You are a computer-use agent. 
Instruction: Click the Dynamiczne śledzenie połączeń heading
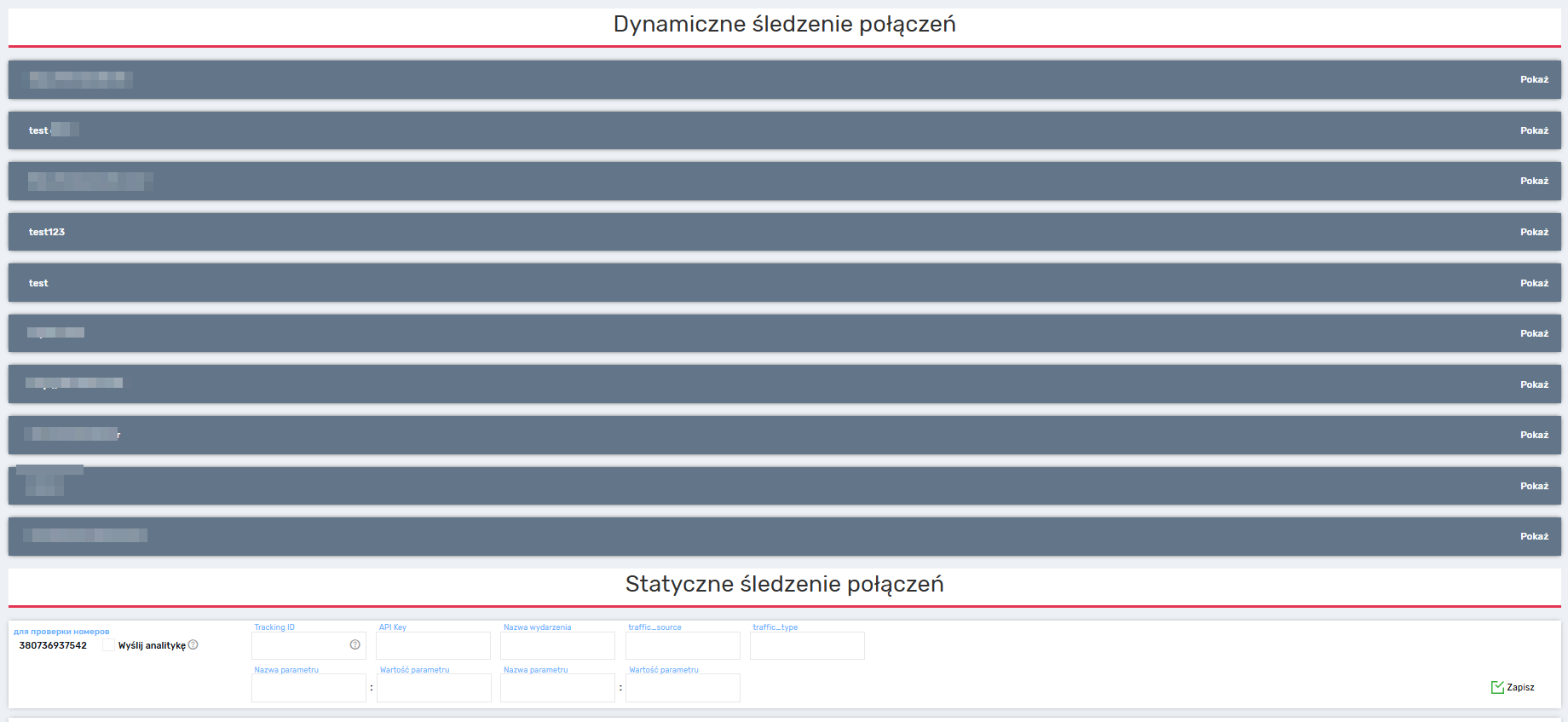pos(784,25)
